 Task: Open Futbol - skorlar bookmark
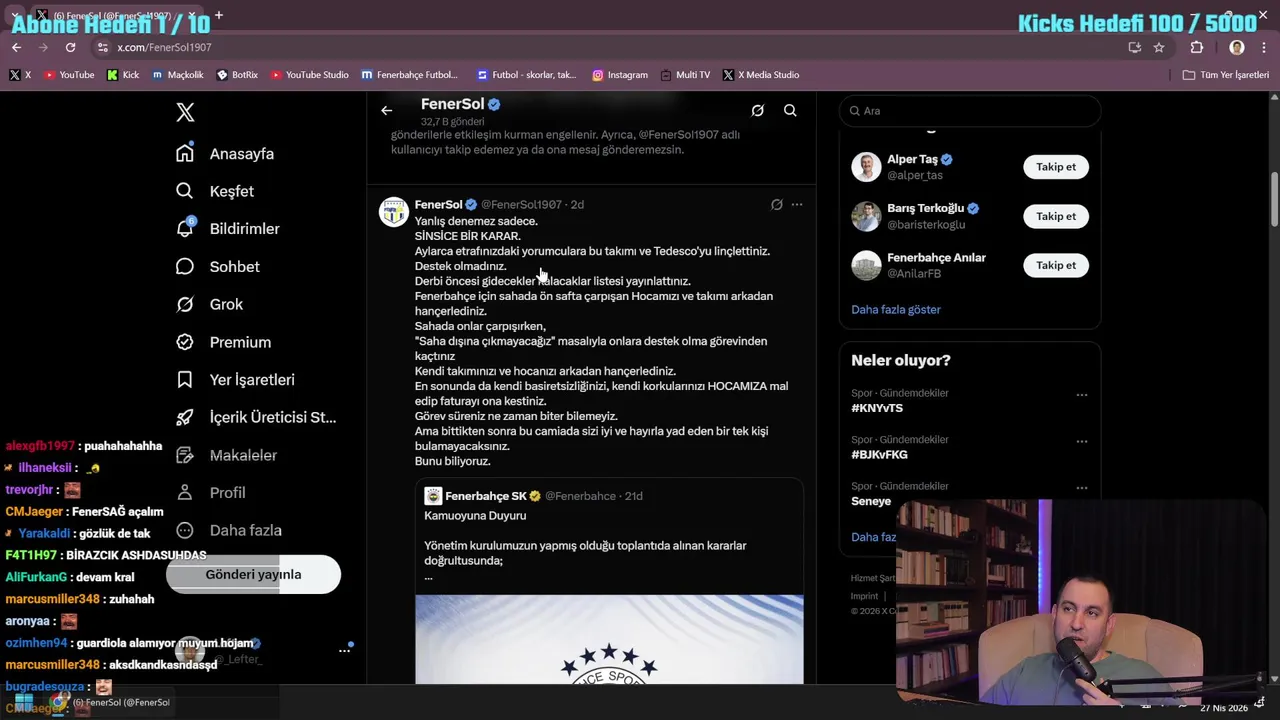point(527,75)
